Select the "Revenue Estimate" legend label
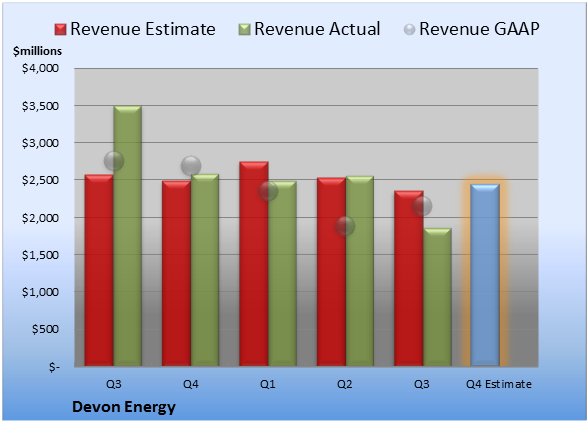 [x=143, y=29]
